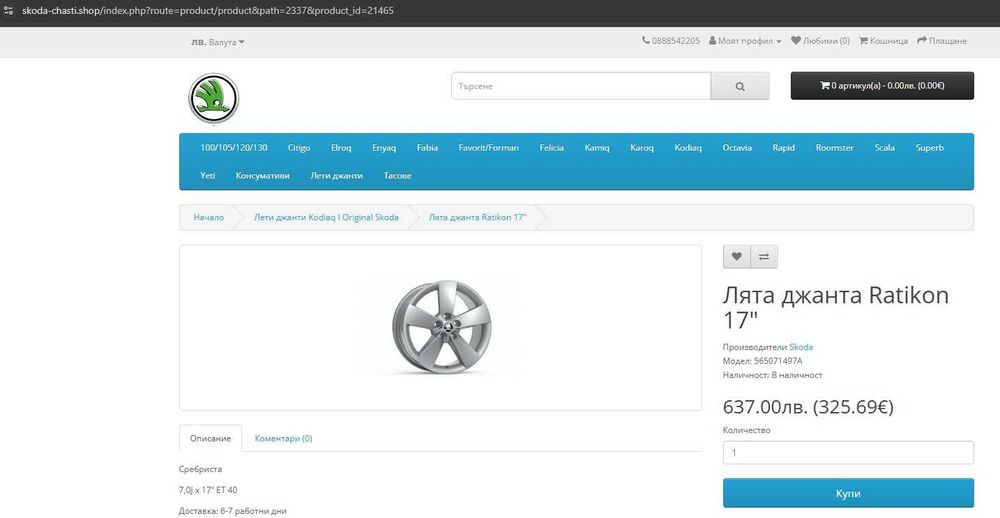Click the Купи buy button

pyautogui.click(x=848, y=493)
